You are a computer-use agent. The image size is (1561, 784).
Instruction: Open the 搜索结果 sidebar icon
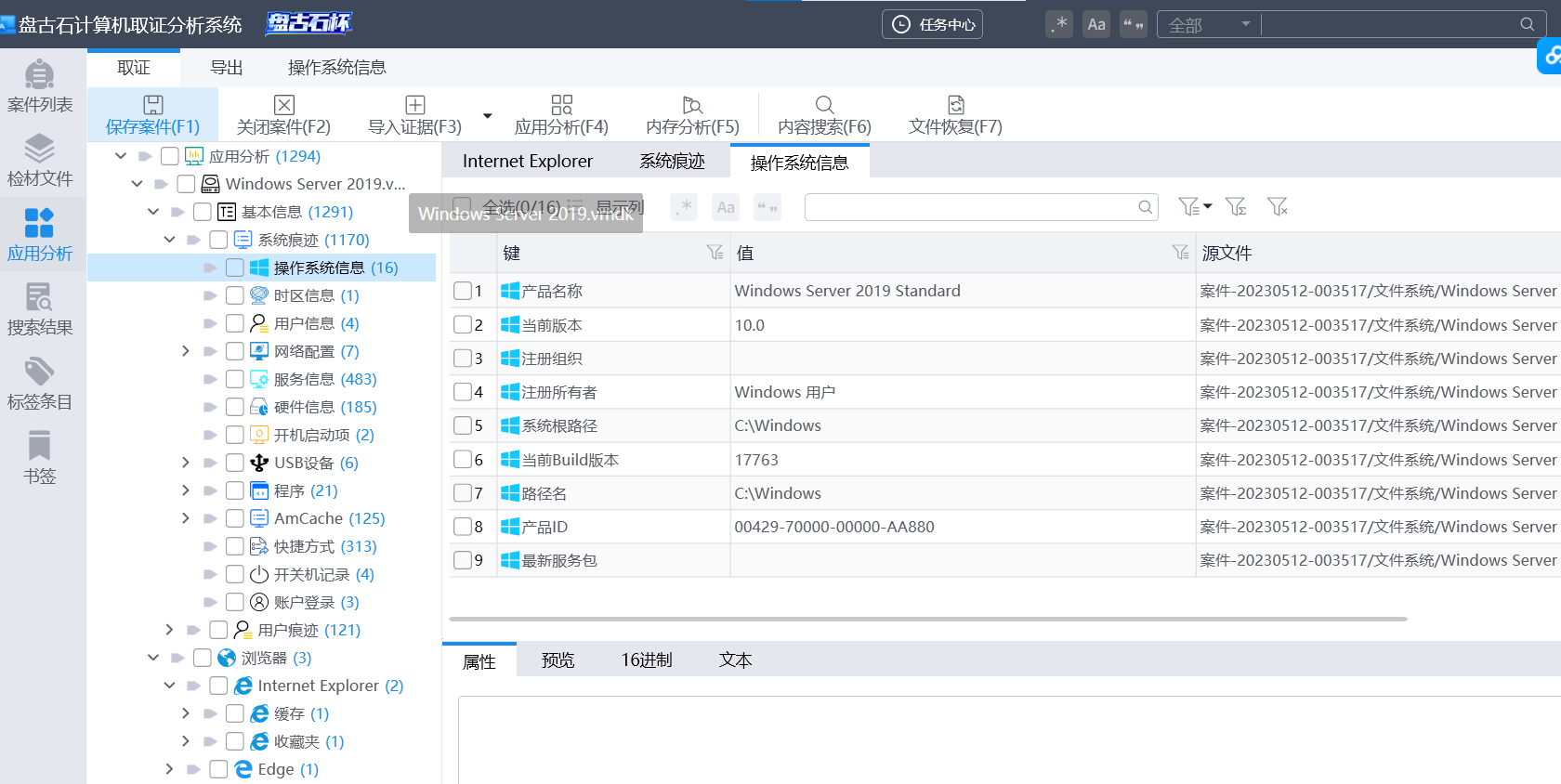tap(39, 309)
